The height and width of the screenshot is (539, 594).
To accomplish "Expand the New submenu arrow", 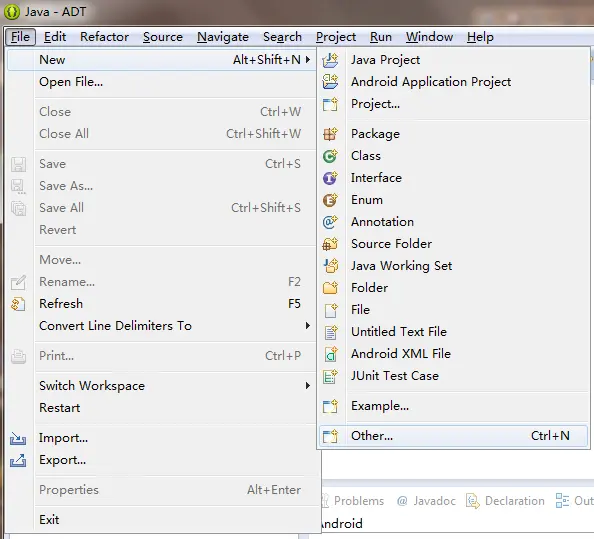I will 308,59.
